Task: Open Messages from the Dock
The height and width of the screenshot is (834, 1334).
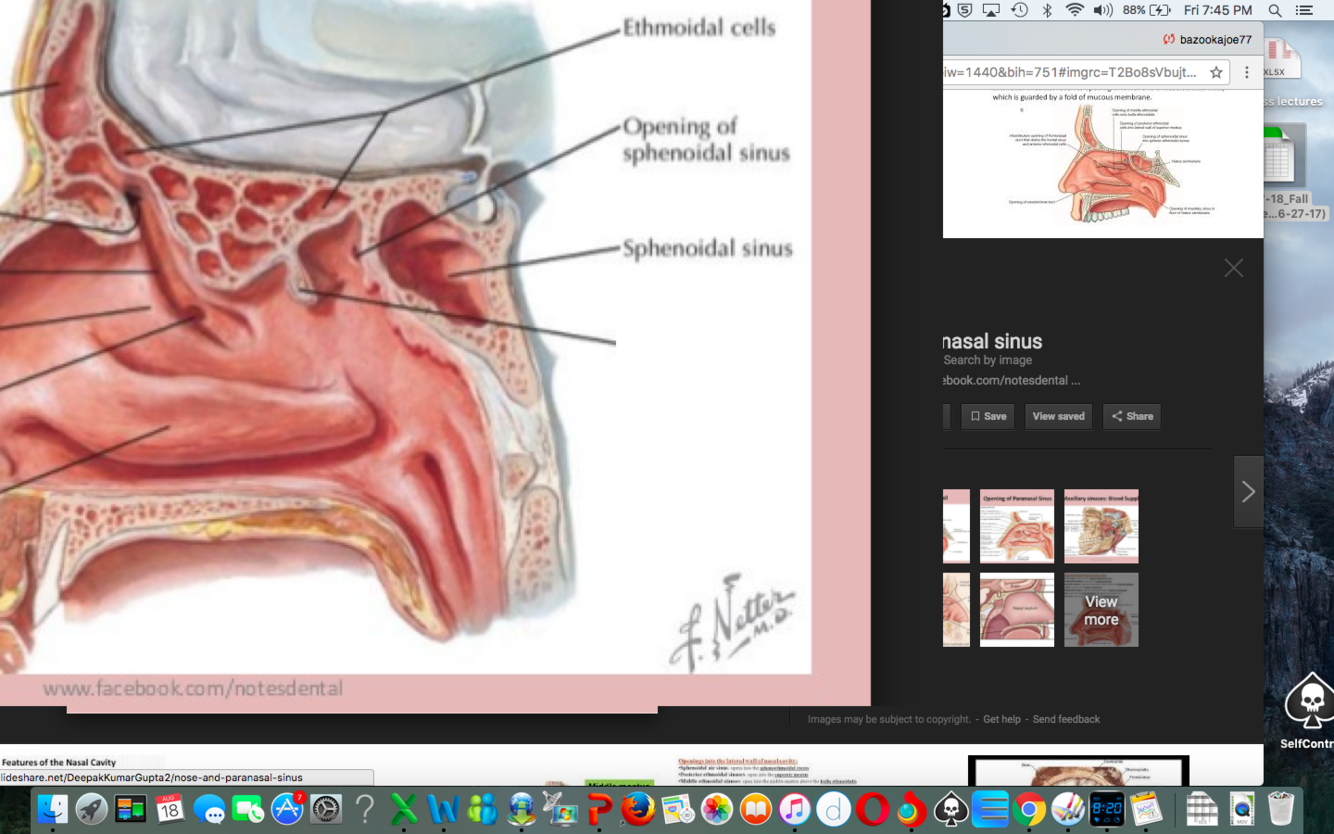Action: point(209,808)
